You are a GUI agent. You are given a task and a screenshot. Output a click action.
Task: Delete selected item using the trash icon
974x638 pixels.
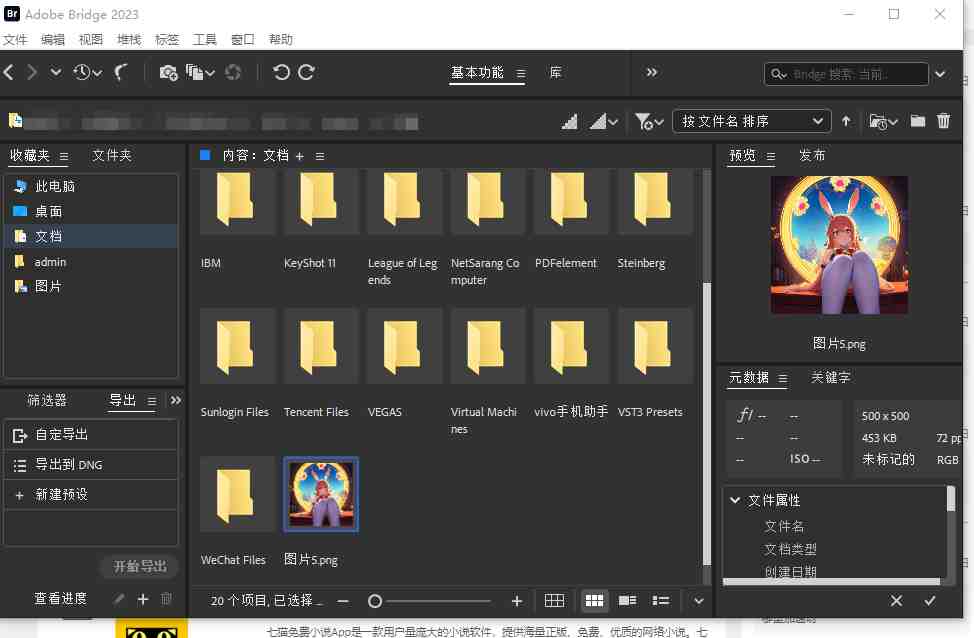(x=943, y=120)
